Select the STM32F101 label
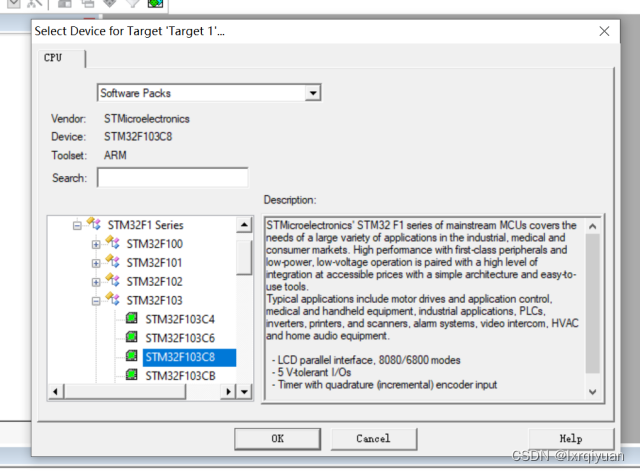Viewport: 640px width, 473px height. 154,262
